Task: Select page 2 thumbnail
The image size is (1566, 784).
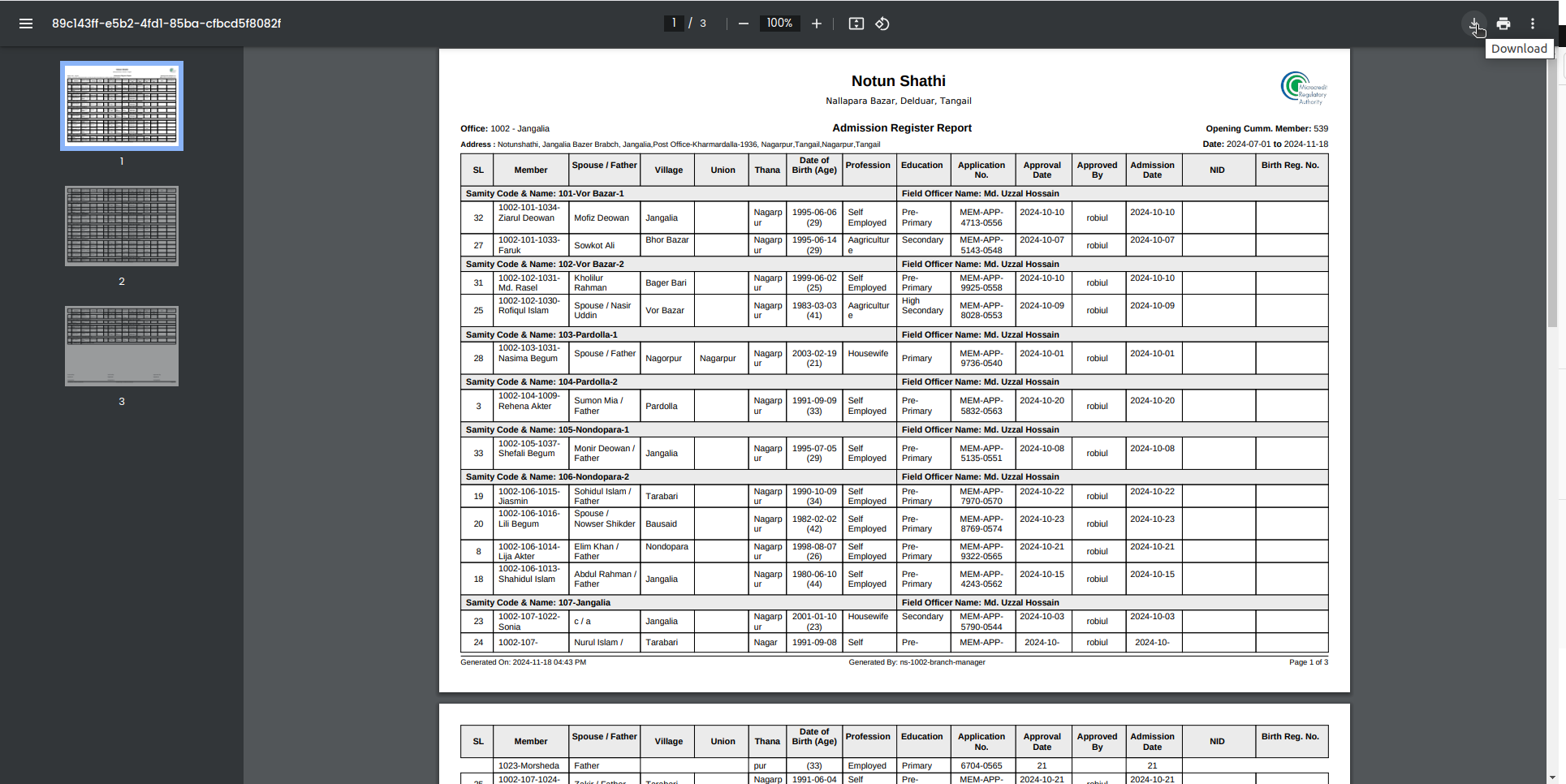Action: (x=122, y=226)
